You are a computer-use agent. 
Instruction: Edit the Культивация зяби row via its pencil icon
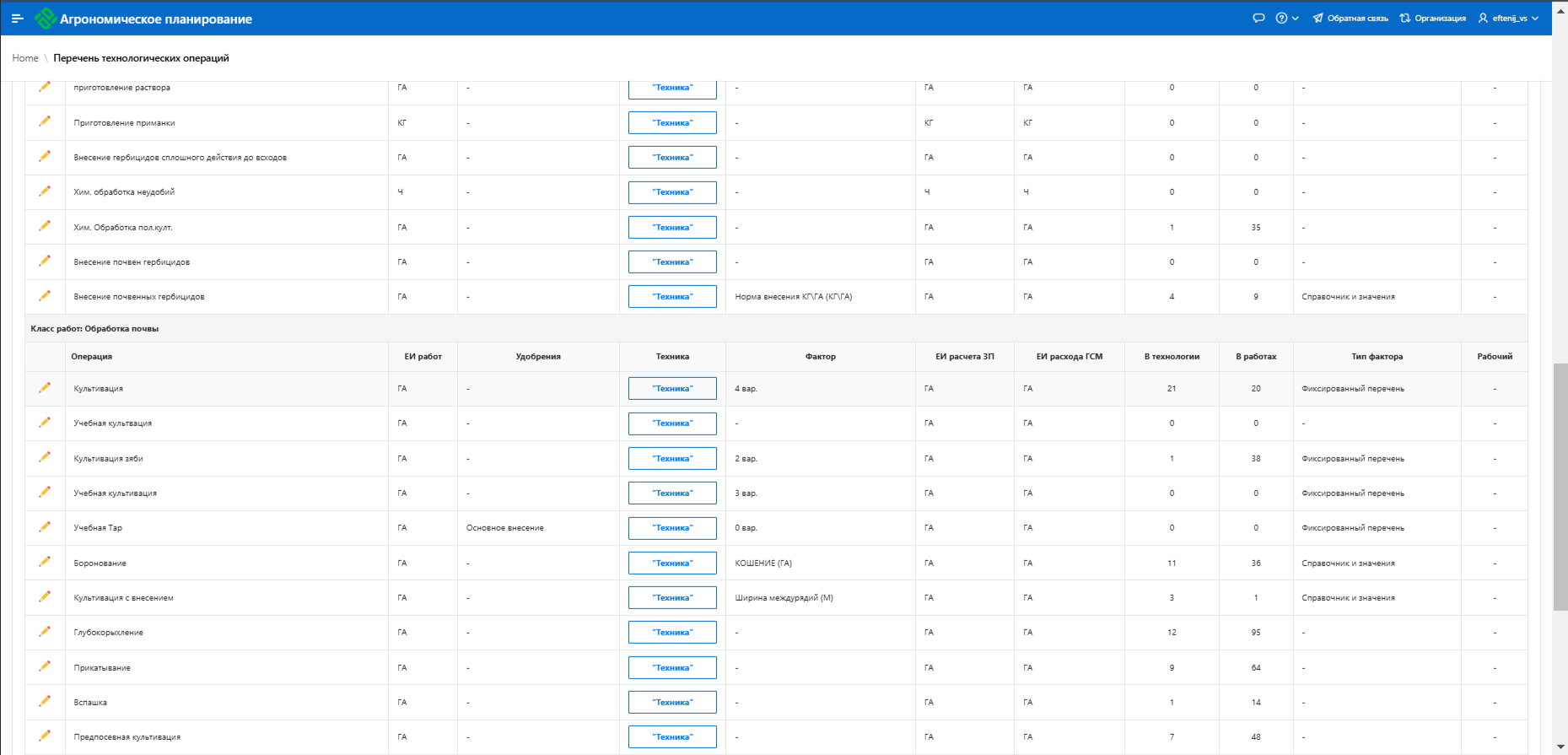(45, 457)
